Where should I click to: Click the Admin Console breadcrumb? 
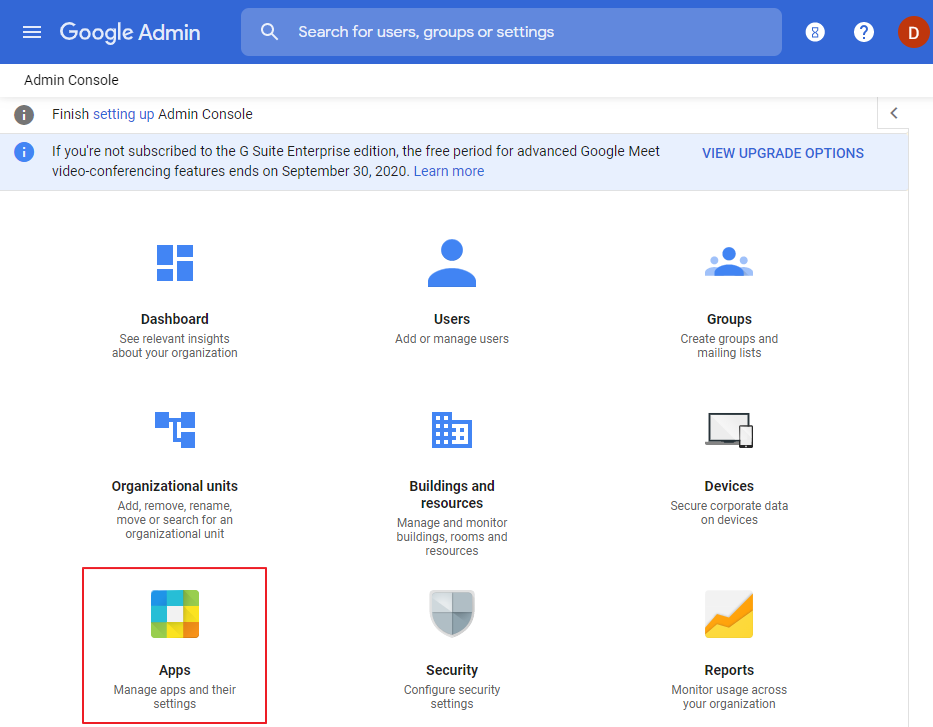(71, 80)
